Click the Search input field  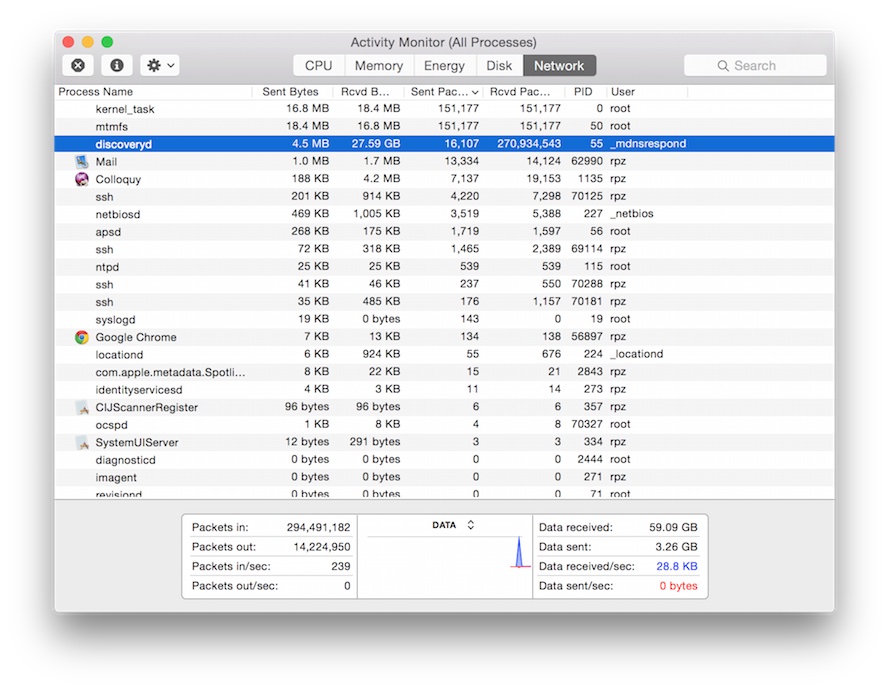(755, 66)
